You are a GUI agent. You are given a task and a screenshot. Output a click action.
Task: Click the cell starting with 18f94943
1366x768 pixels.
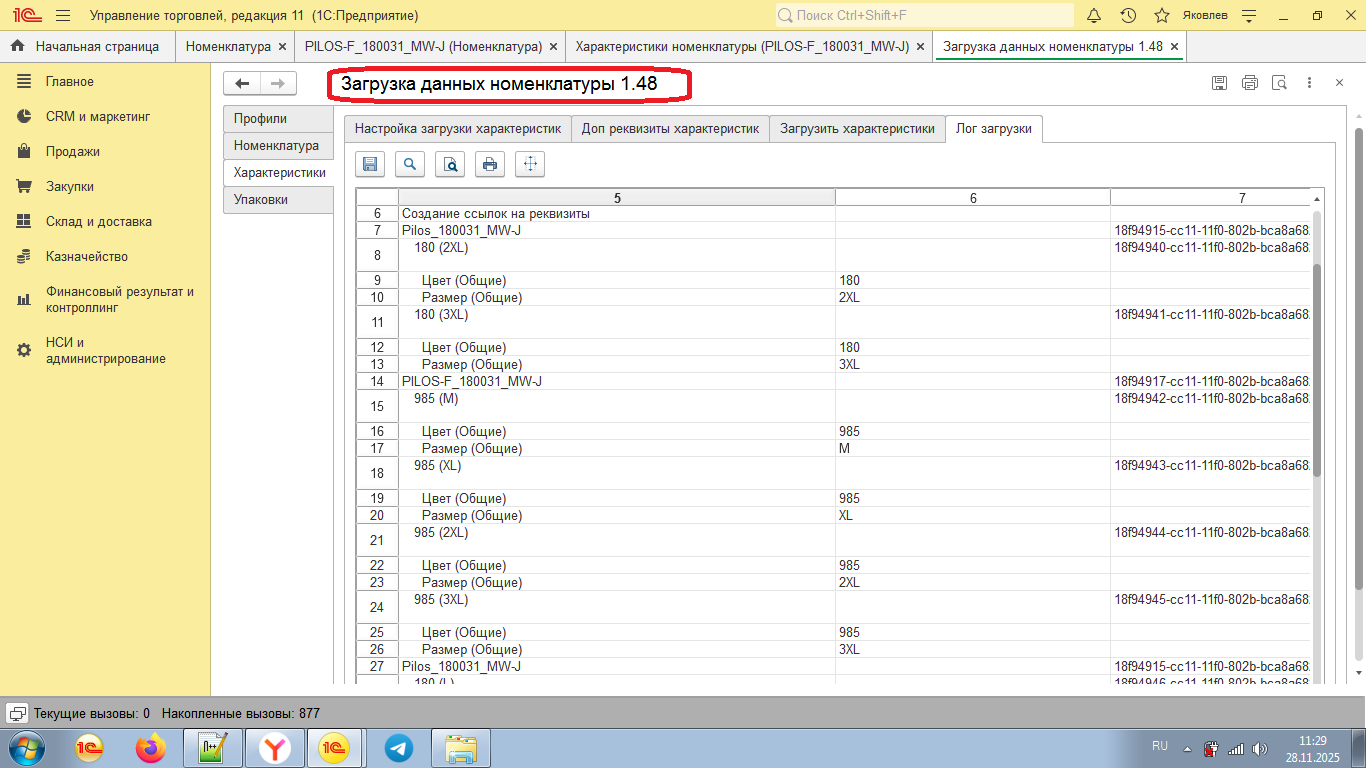[x=1210, y=474]
